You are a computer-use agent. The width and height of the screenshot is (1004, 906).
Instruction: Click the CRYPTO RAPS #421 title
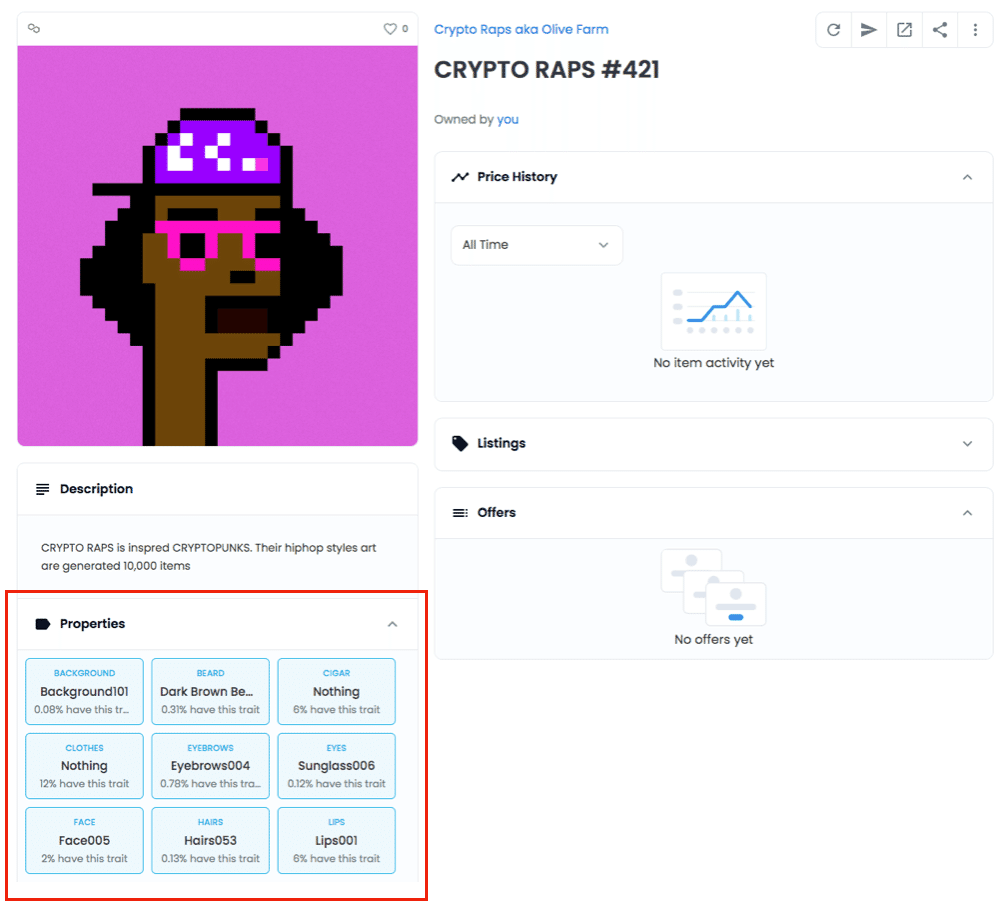coord(547,70)
